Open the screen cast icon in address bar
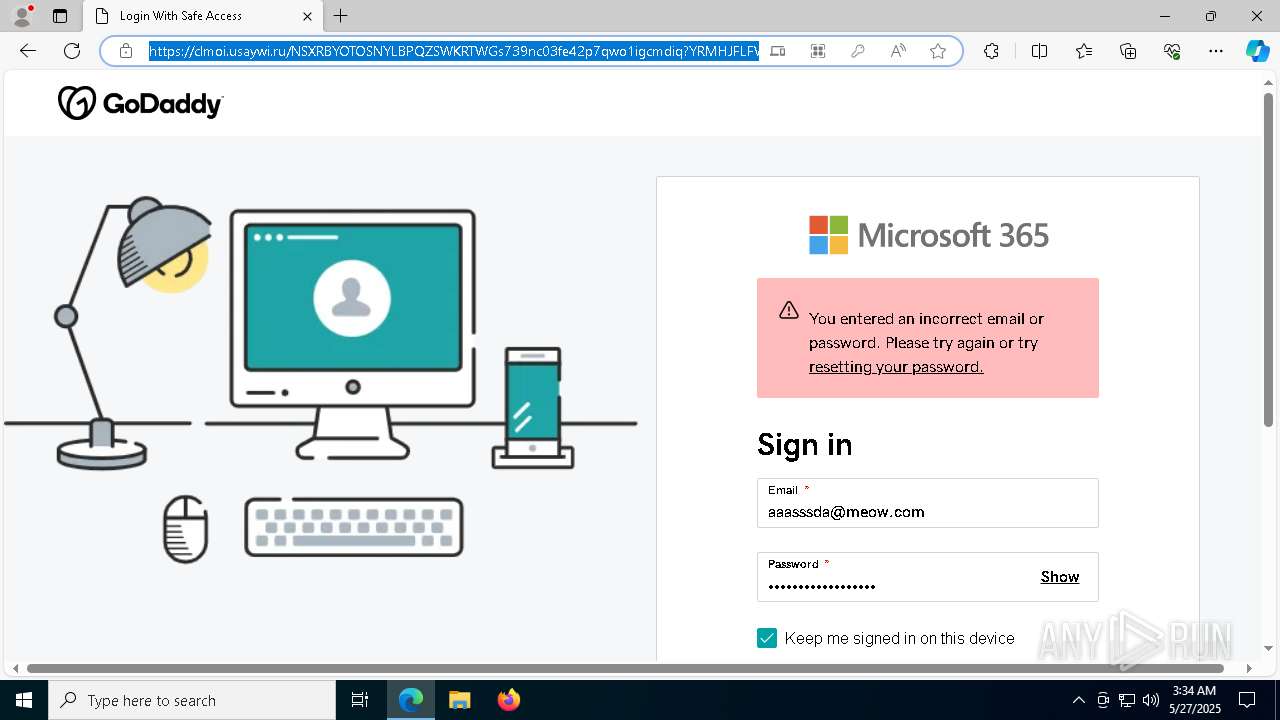Viewport: 1280px width, 720px height. click(x=778, y=51)
